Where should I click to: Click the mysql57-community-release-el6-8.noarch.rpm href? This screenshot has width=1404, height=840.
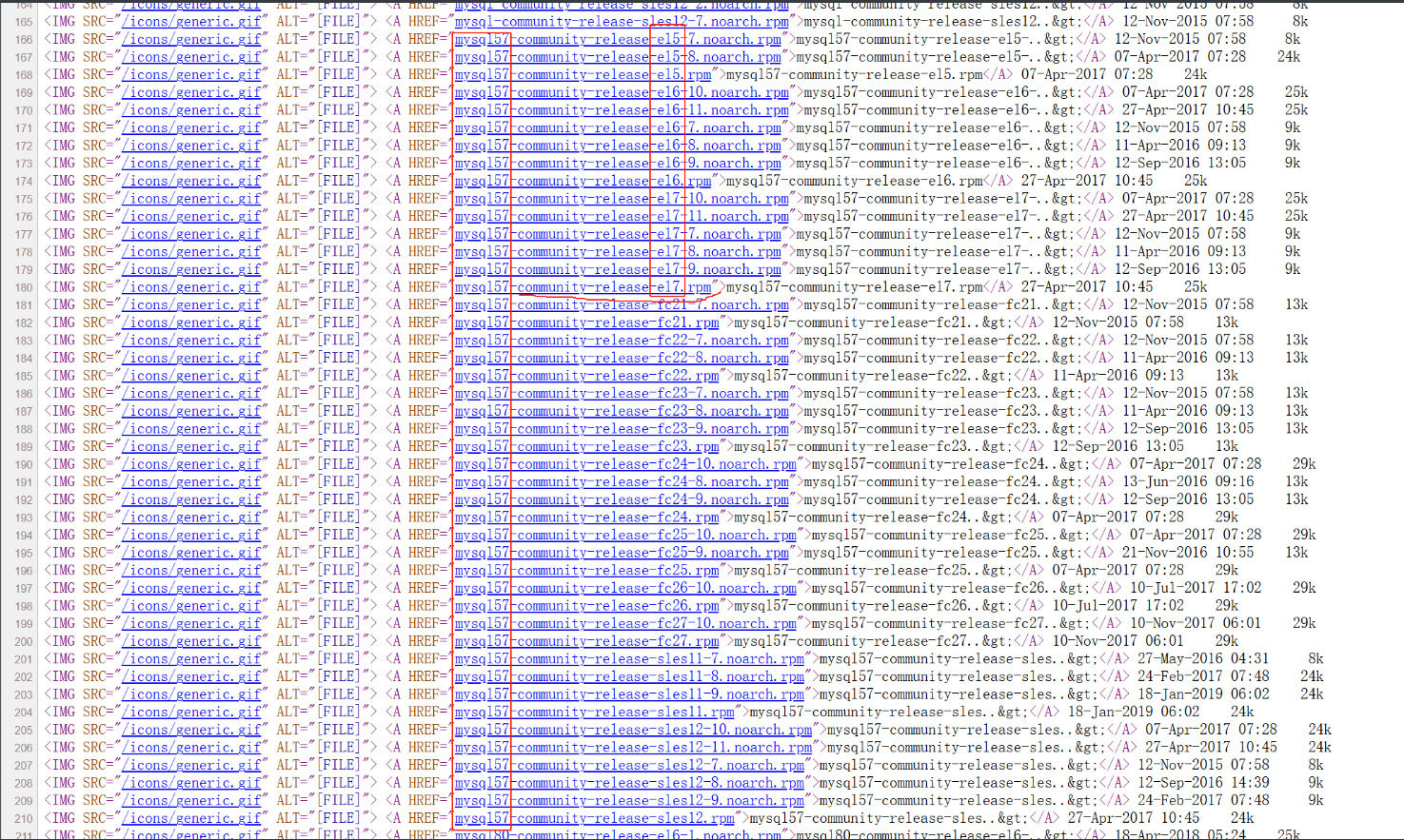(618, 146)
